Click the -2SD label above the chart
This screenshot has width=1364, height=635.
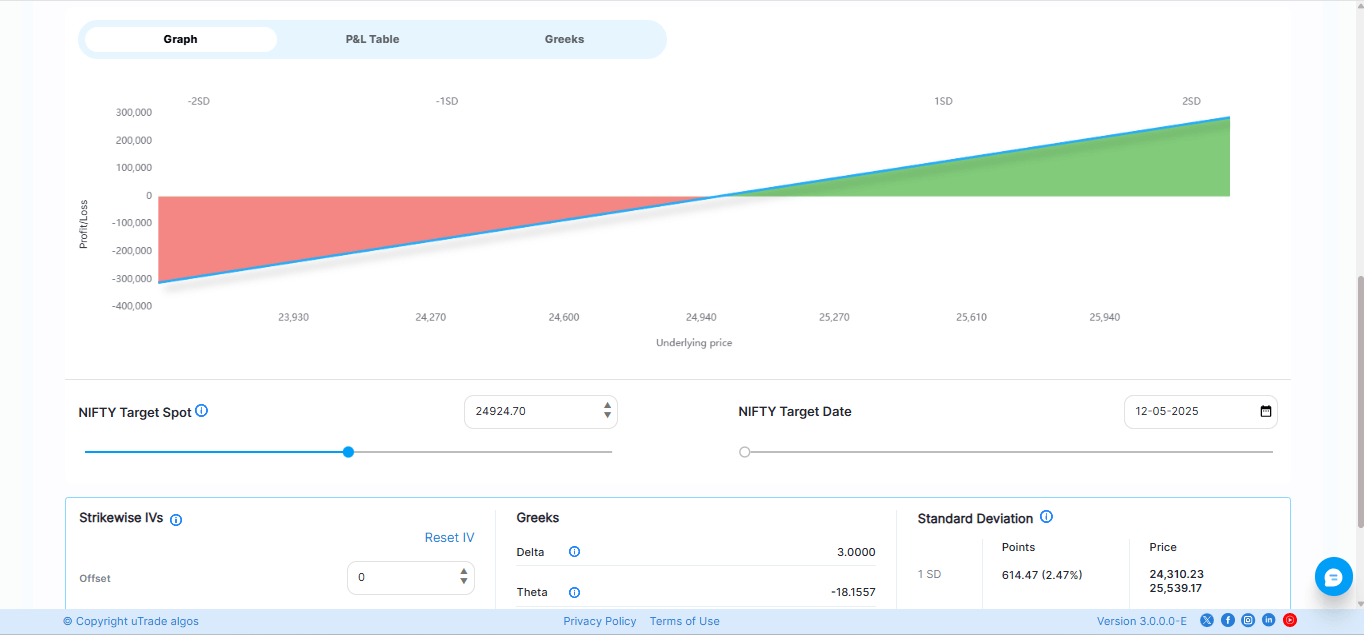[198, 101]
